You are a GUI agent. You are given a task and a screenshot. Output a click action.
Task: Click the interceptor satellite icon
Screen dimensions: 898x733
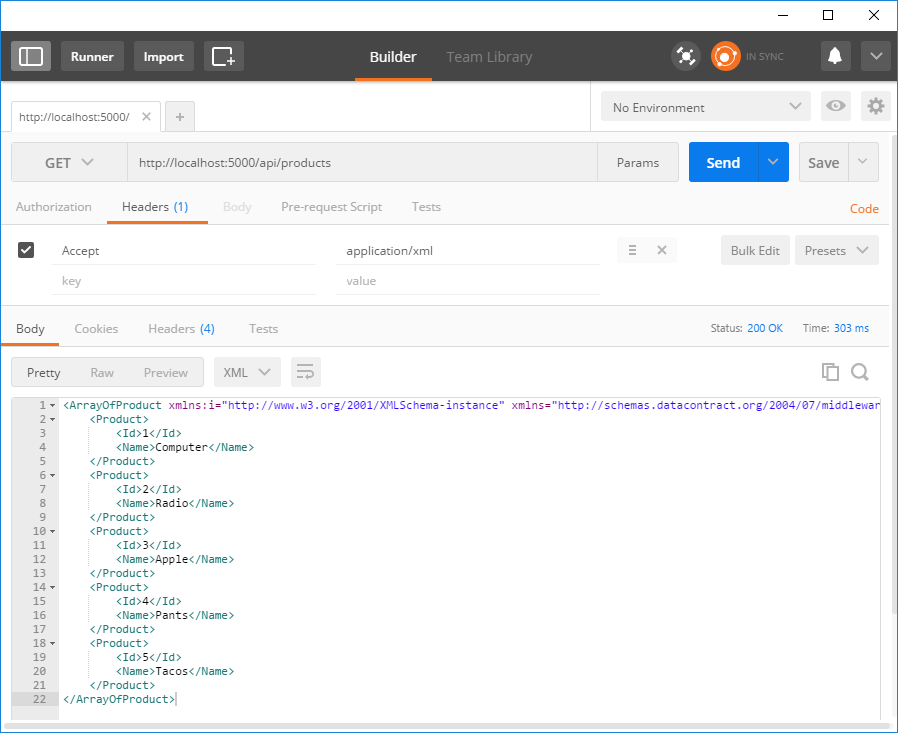point(685,57)
